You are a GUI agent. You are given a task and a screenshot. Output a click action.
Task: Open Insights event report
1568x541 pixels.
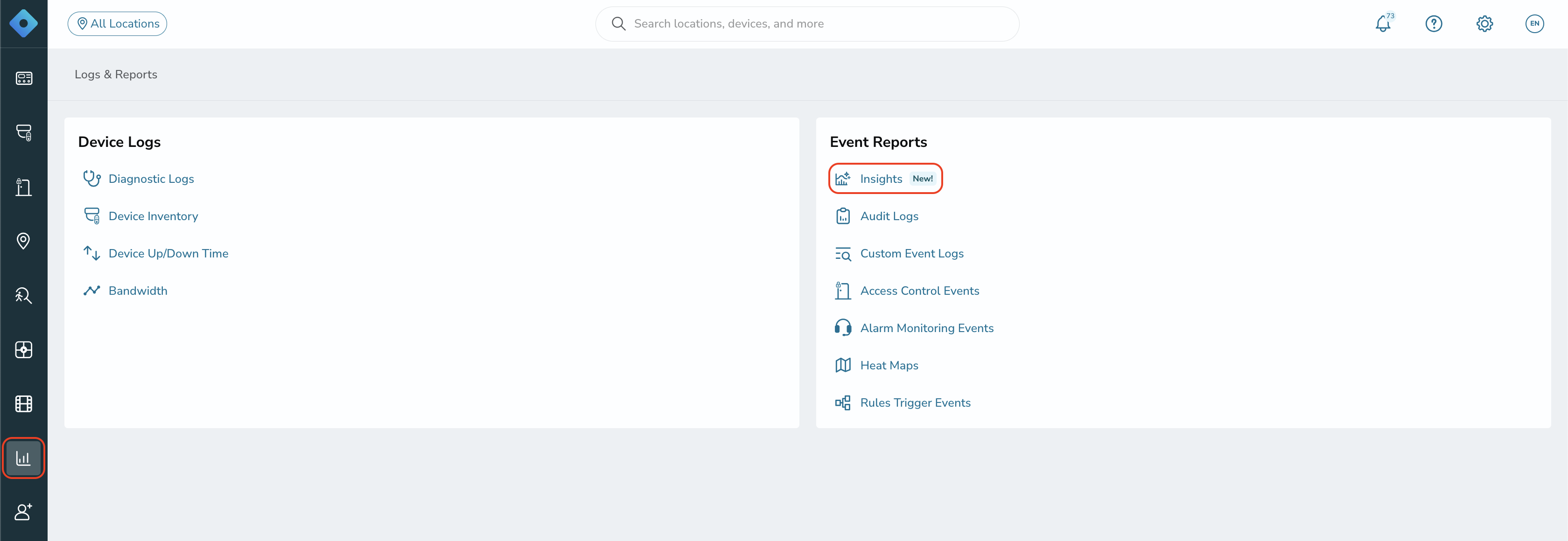click(885, 178)
